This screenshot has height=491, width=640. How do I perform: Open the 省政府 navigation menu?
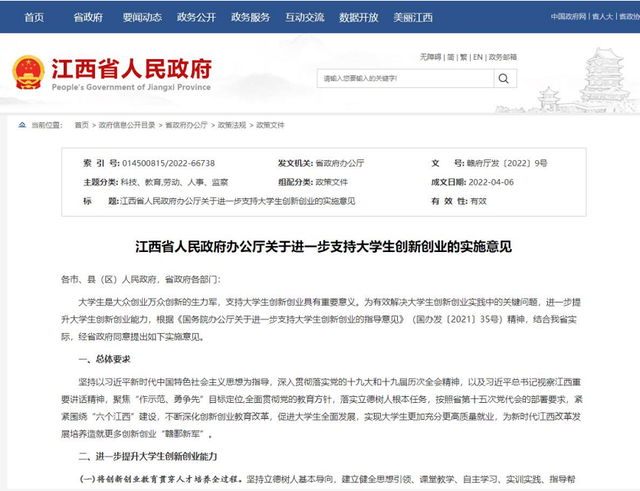(x=88, y=17)
